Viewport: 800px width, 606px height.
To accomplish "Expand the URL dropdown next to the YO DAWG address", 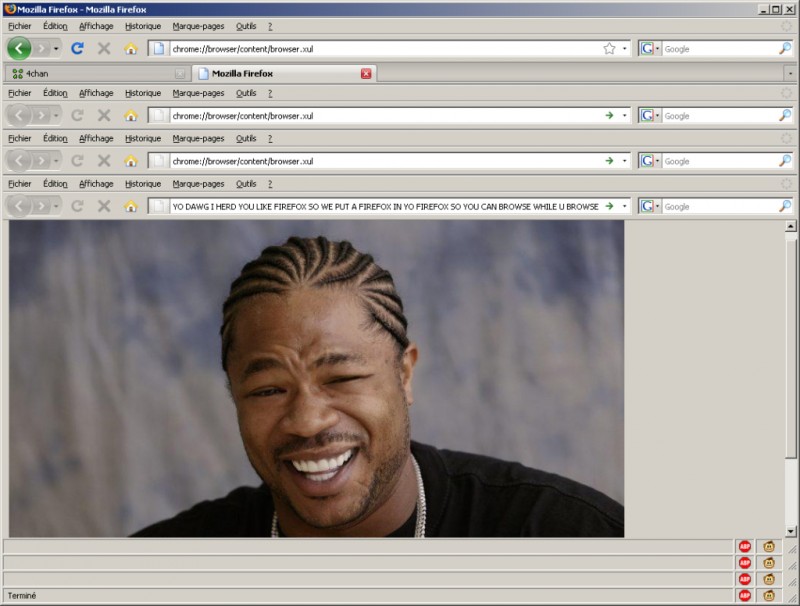I will pyautogui.click(x=624, y=206).
